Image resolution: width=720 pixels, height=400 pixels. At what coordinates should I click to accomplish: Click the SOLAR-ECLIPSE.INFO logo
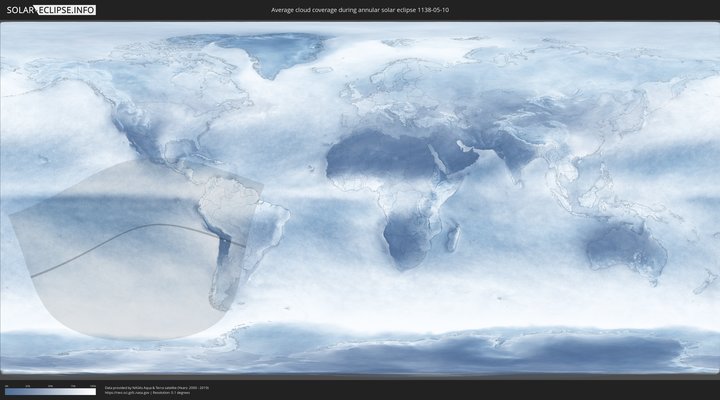51,10
